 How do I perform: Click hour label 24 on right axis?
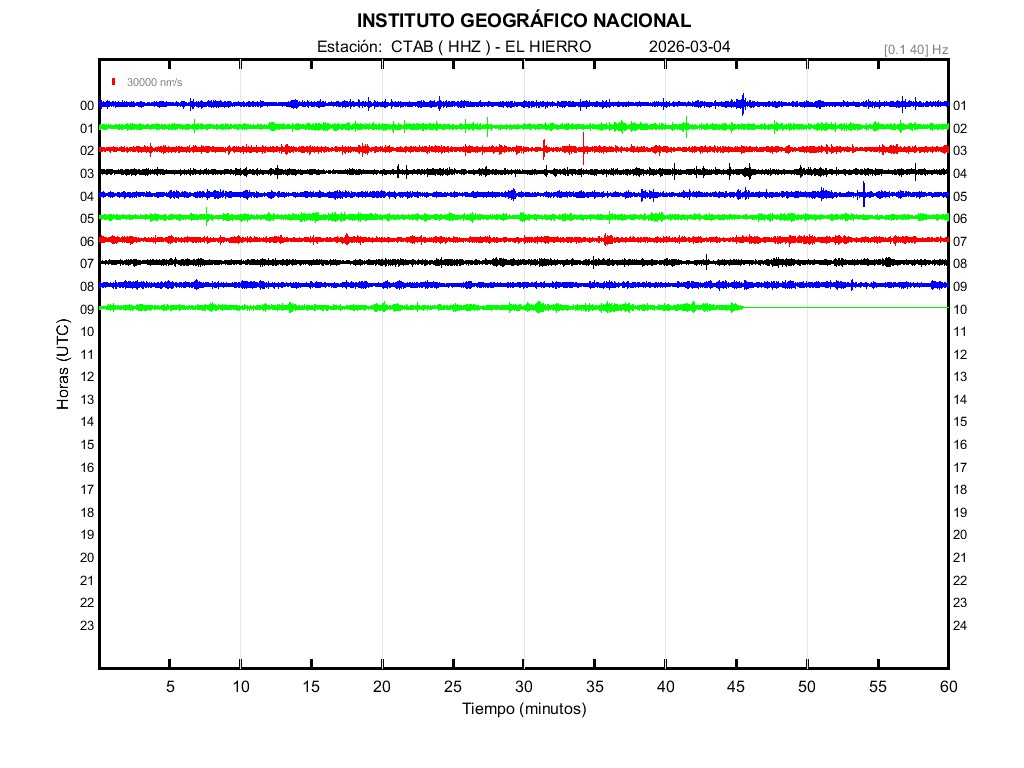pos(960,625)
